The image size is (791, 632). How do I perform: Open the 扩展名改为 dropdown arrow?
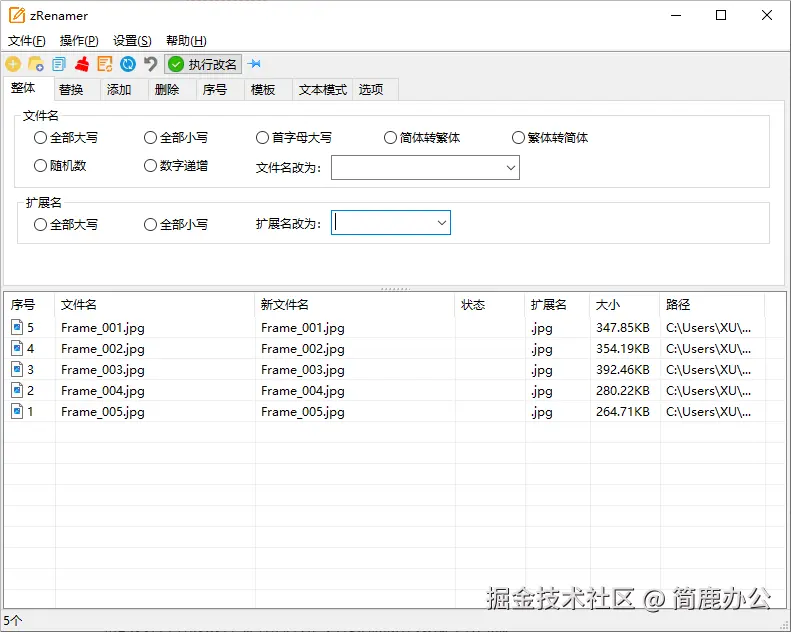point(442,222)
